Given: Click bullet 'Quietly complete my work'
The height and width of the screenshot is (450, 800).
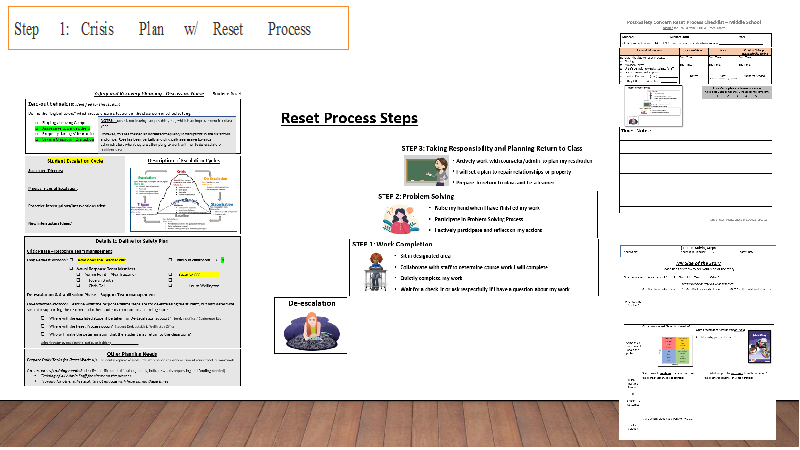Looking at the screenshot, I should (431, 279).
